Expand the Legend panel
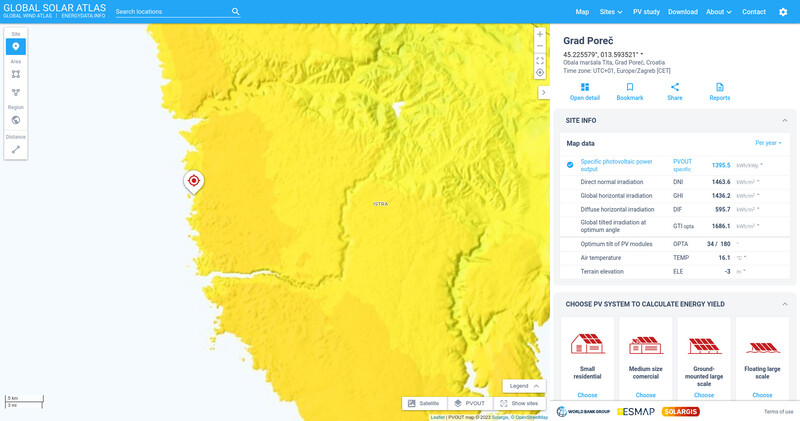 [524, 386]
